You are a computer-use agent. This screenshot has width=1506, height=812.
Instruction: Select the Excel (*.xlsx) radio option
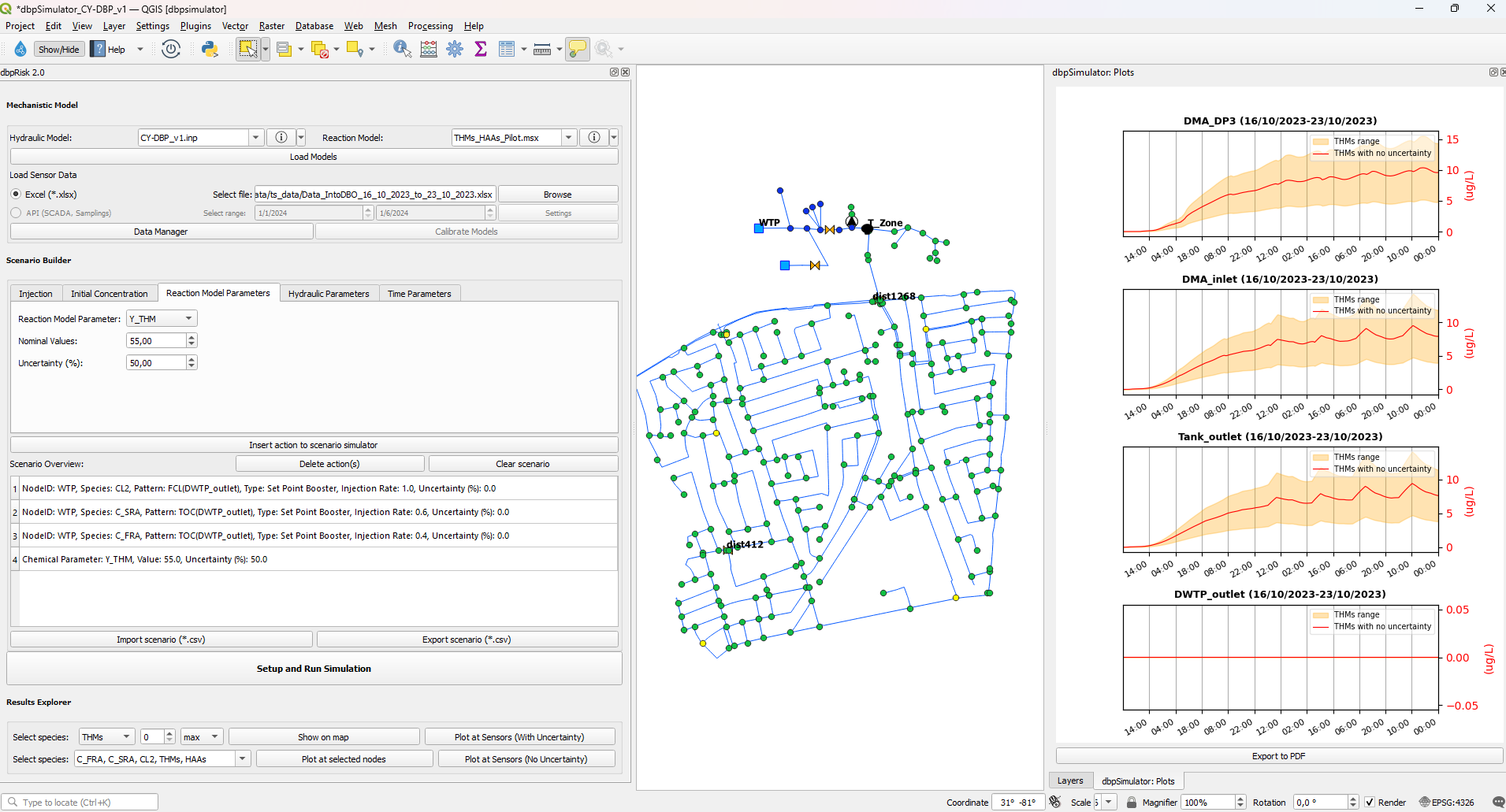[x=16, y=194]
